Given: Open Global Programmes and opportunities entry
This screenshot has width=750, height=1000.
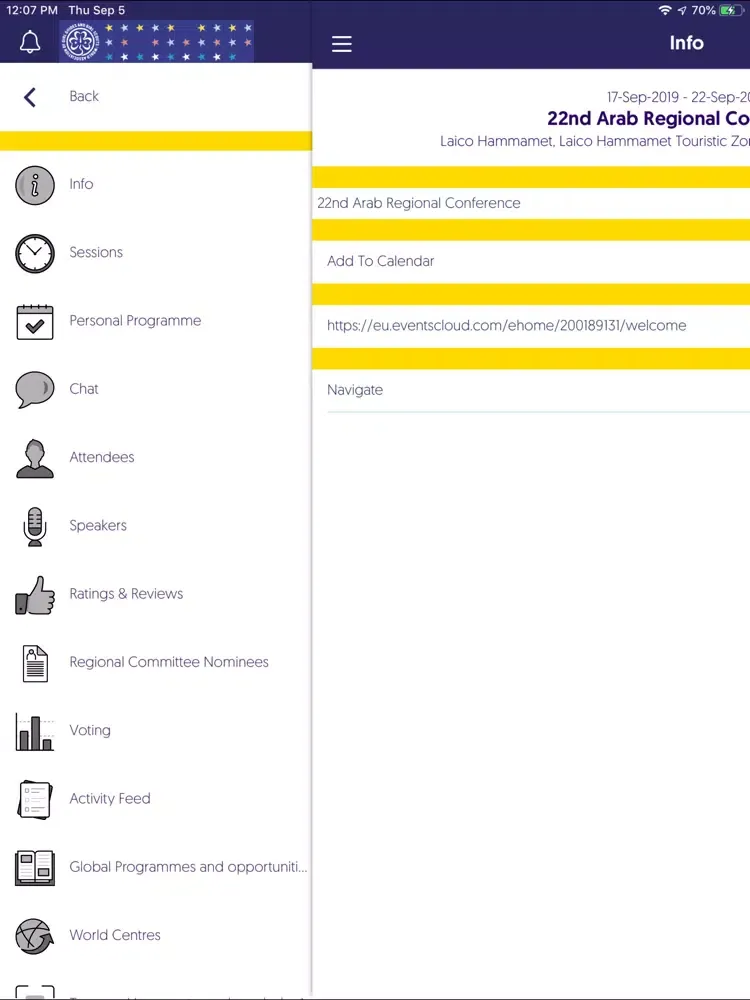Looking at the screenshot, I should 188,867.
